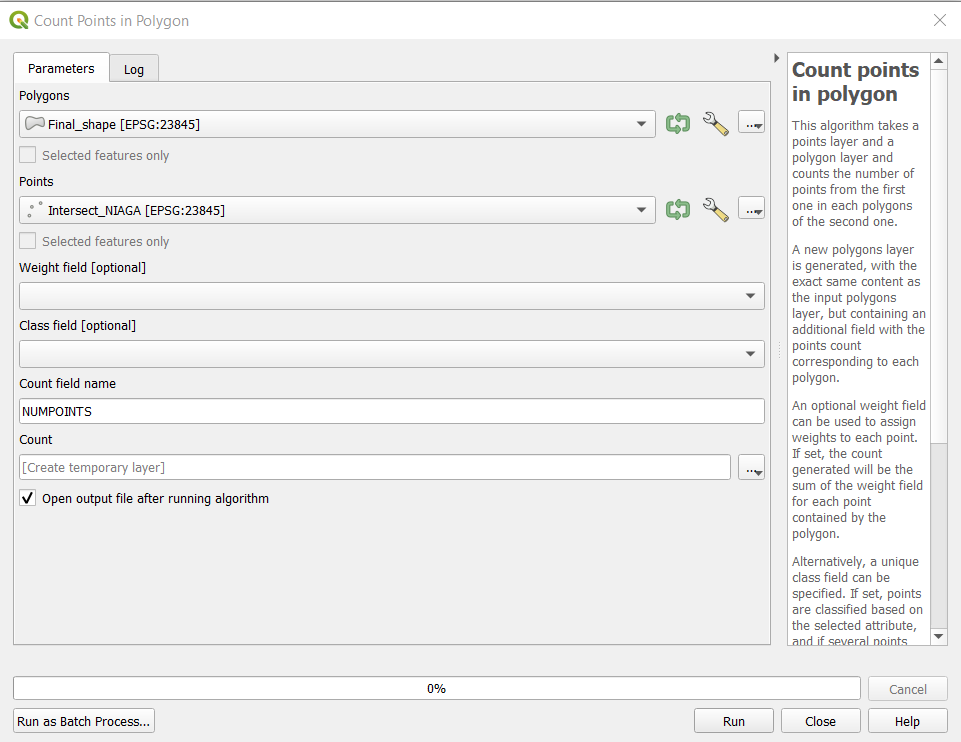Enable Selected features only for Polygons

[x=28, y=156]
